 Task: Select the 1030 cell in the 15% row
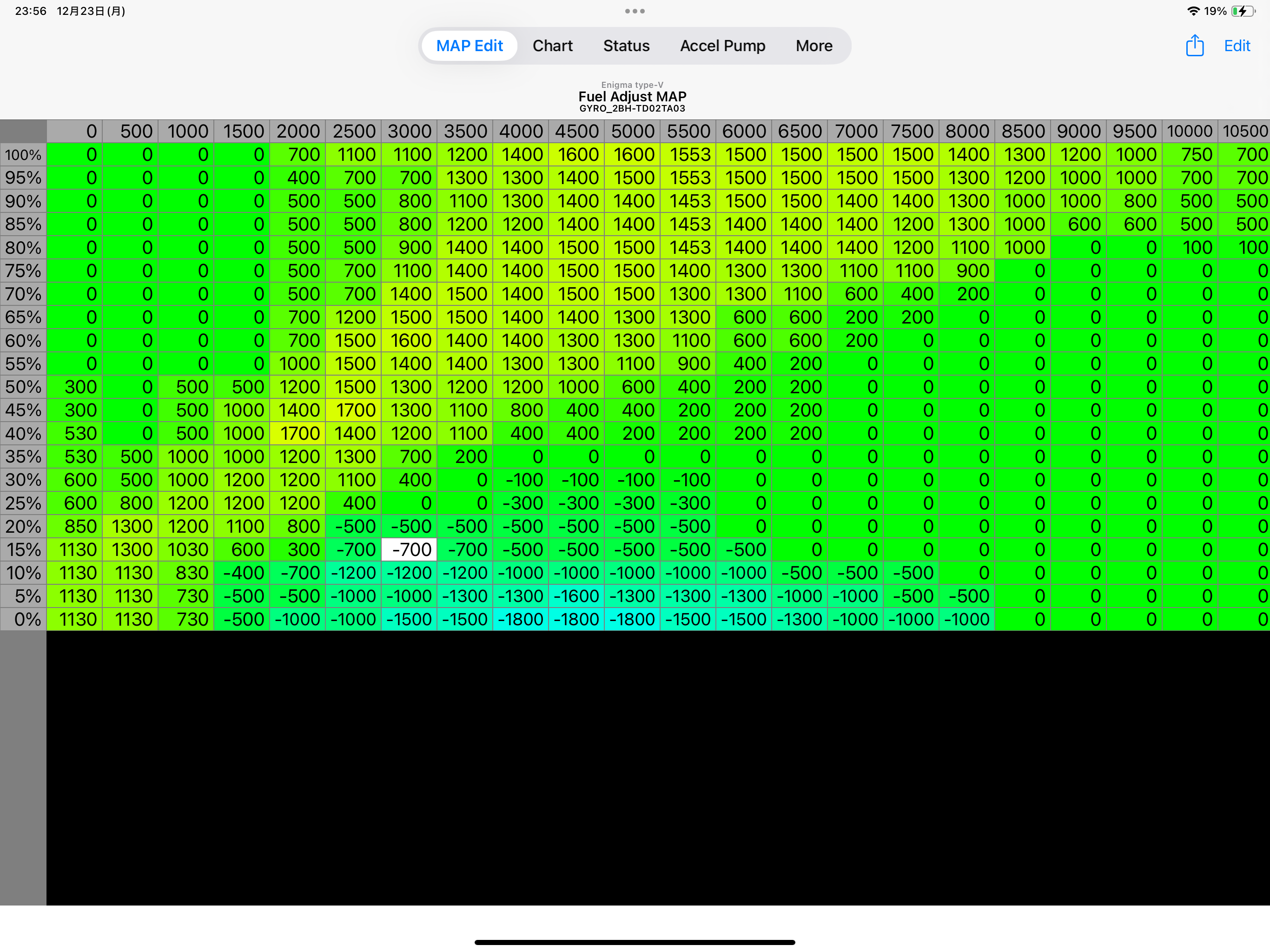186,549
